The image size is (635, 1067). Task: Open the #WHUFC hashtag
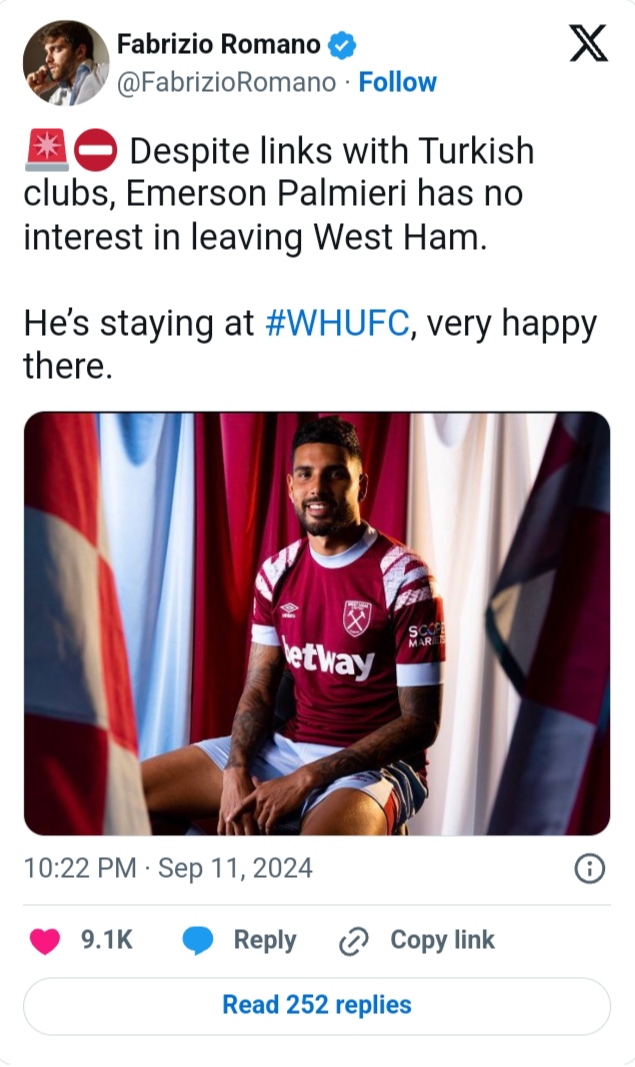click(338, 325)
